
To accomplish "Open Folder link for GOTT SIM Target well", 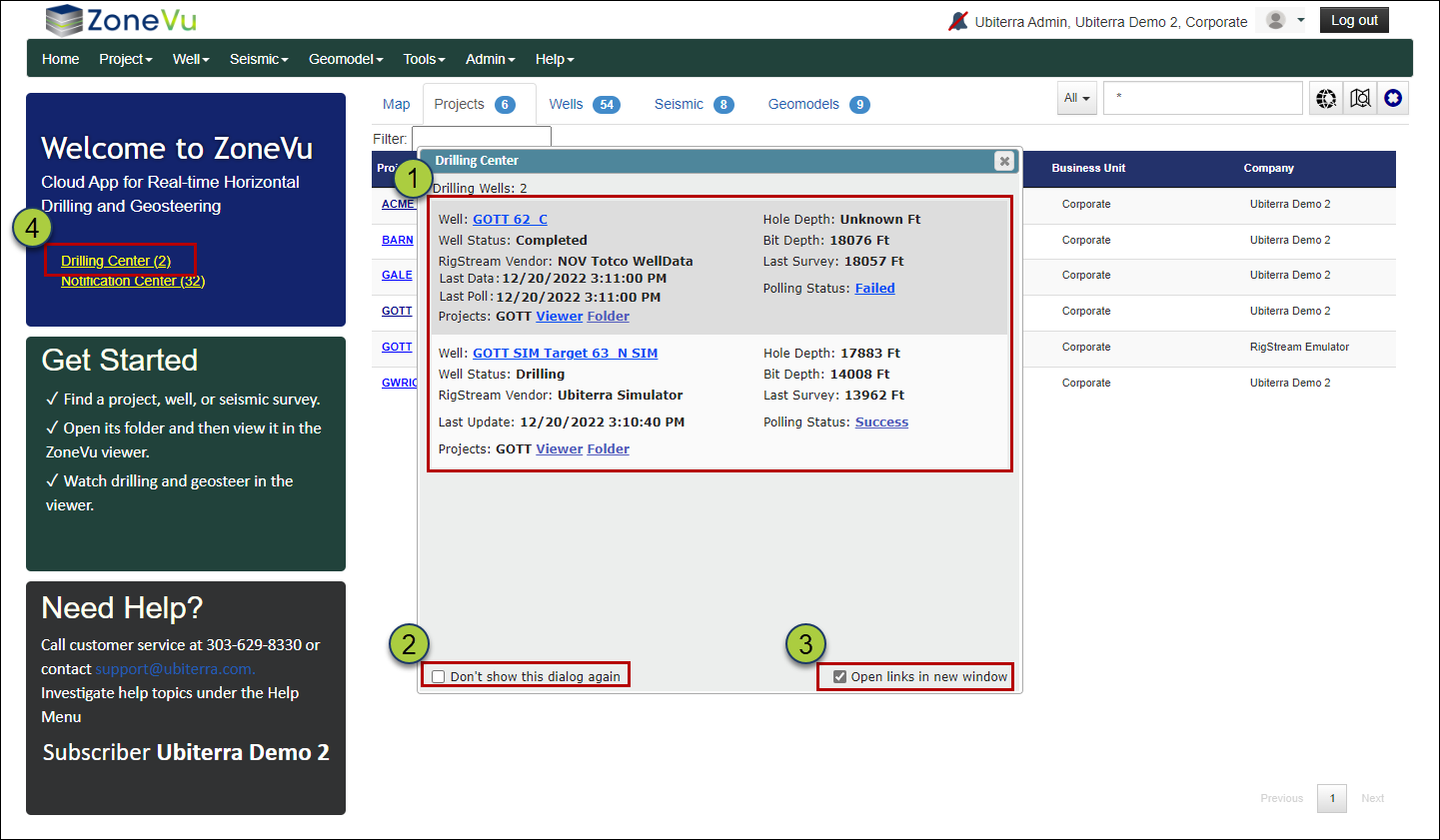I will (609, 449).
